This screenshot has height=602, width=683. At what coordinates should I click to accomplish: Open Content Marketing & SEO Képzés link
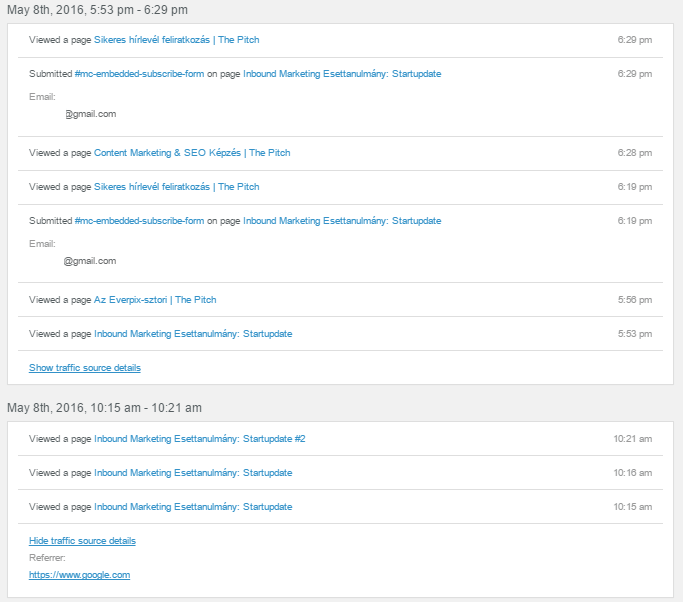click(x=192, y=153)
